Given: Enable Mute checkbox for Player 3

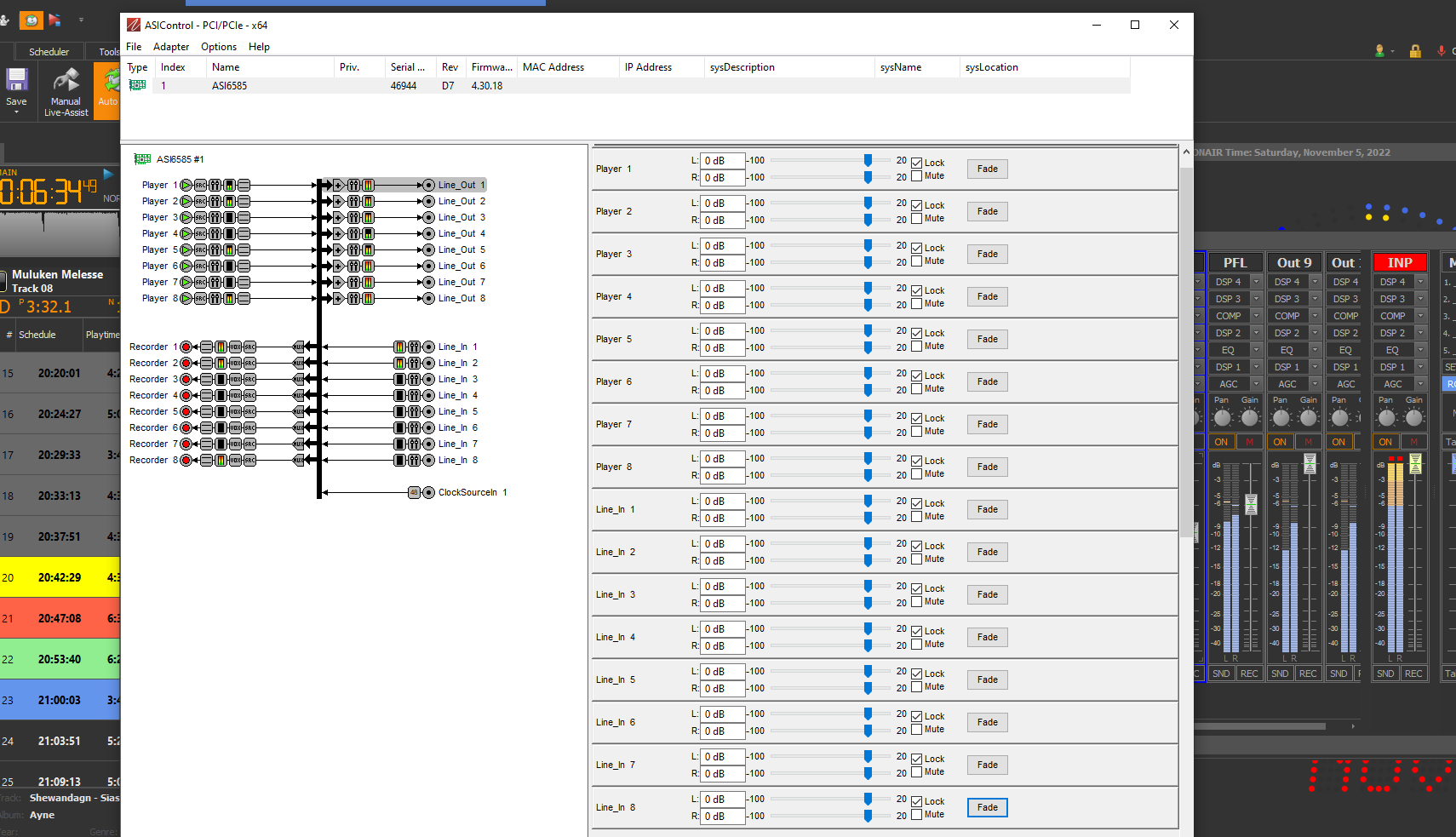Looking at the screenshot, I should point(917,261).
